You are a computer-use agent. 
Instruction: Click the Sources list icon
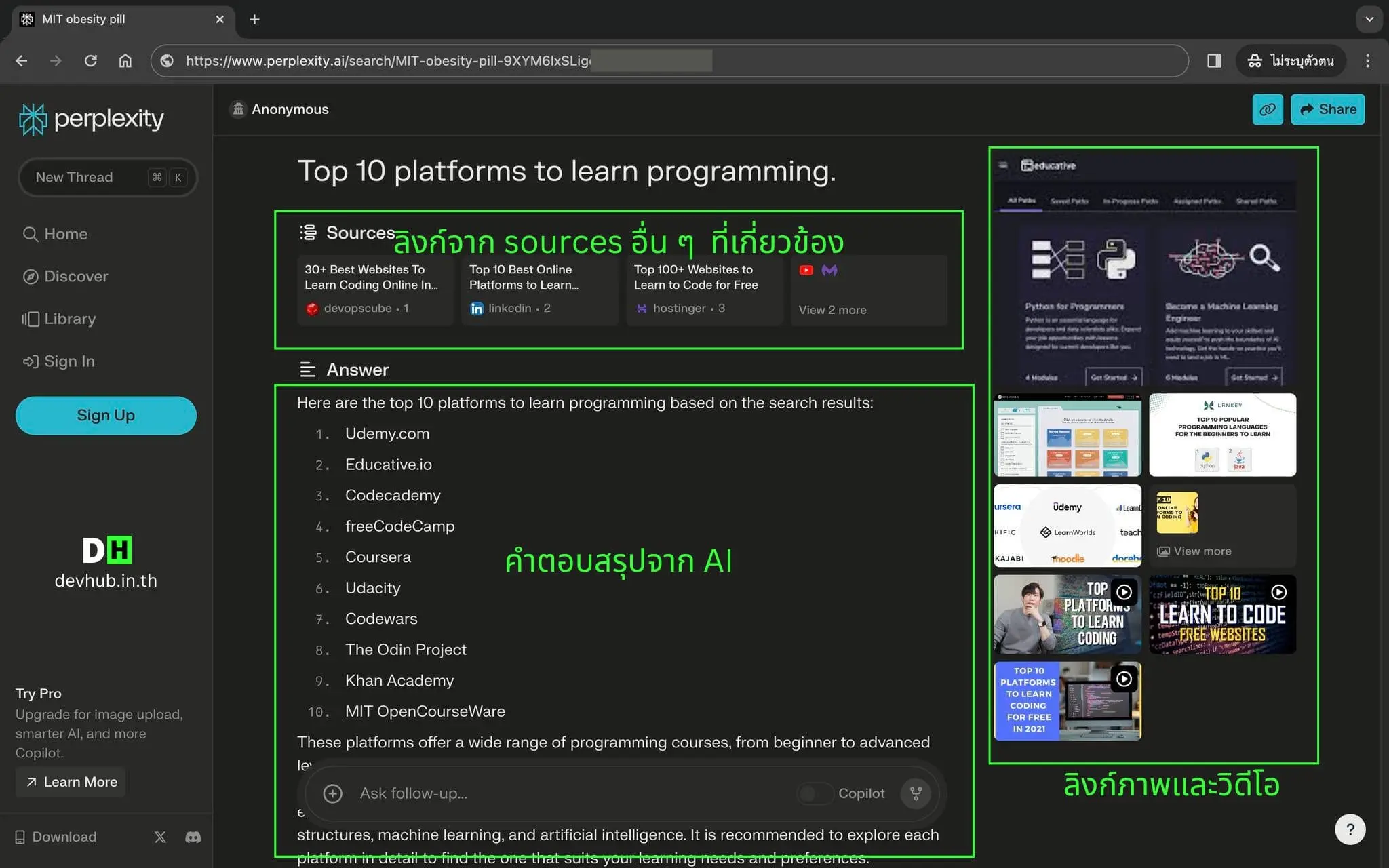(x=309, y=233)
